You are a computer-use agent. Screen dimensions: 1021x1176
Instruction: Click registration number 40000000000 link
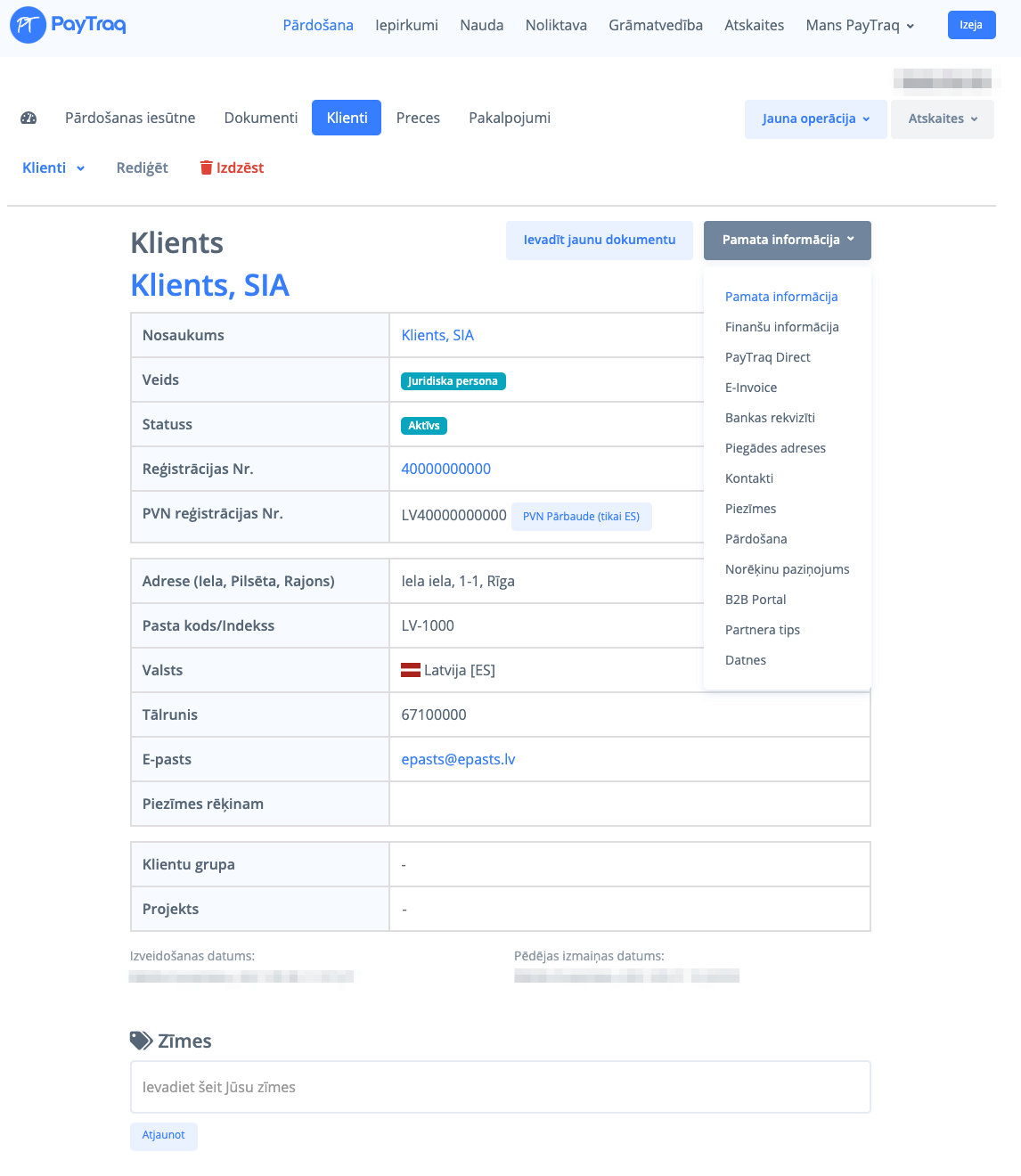click(445, 469)
